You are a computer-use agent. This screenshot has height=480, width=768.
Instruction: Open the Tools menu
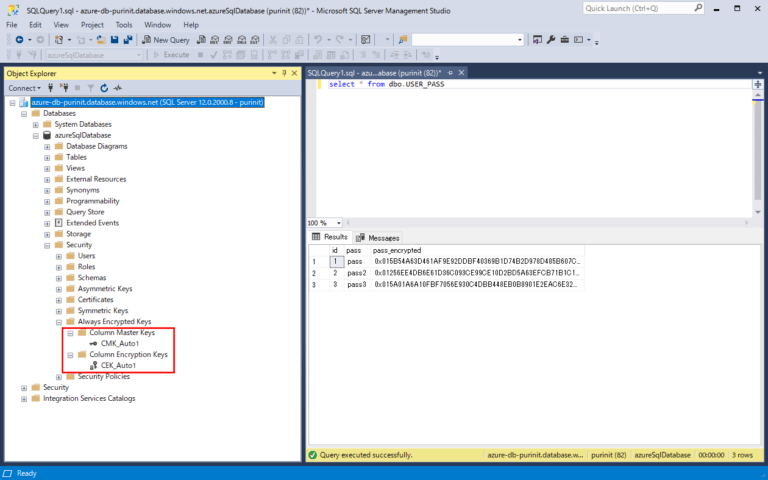click(x=124, y=24)
